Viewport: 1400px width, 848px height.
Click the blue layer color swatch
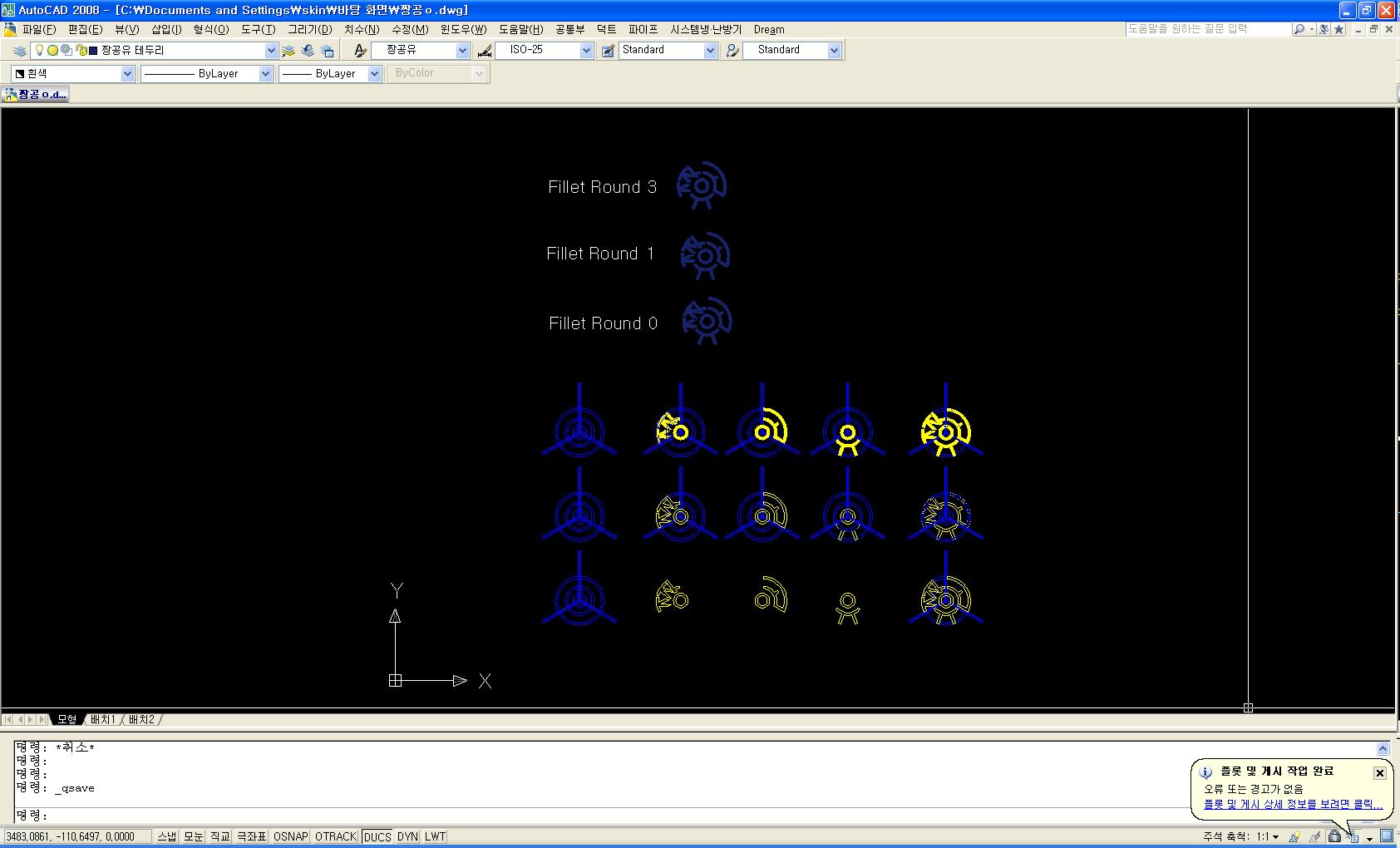93,51
